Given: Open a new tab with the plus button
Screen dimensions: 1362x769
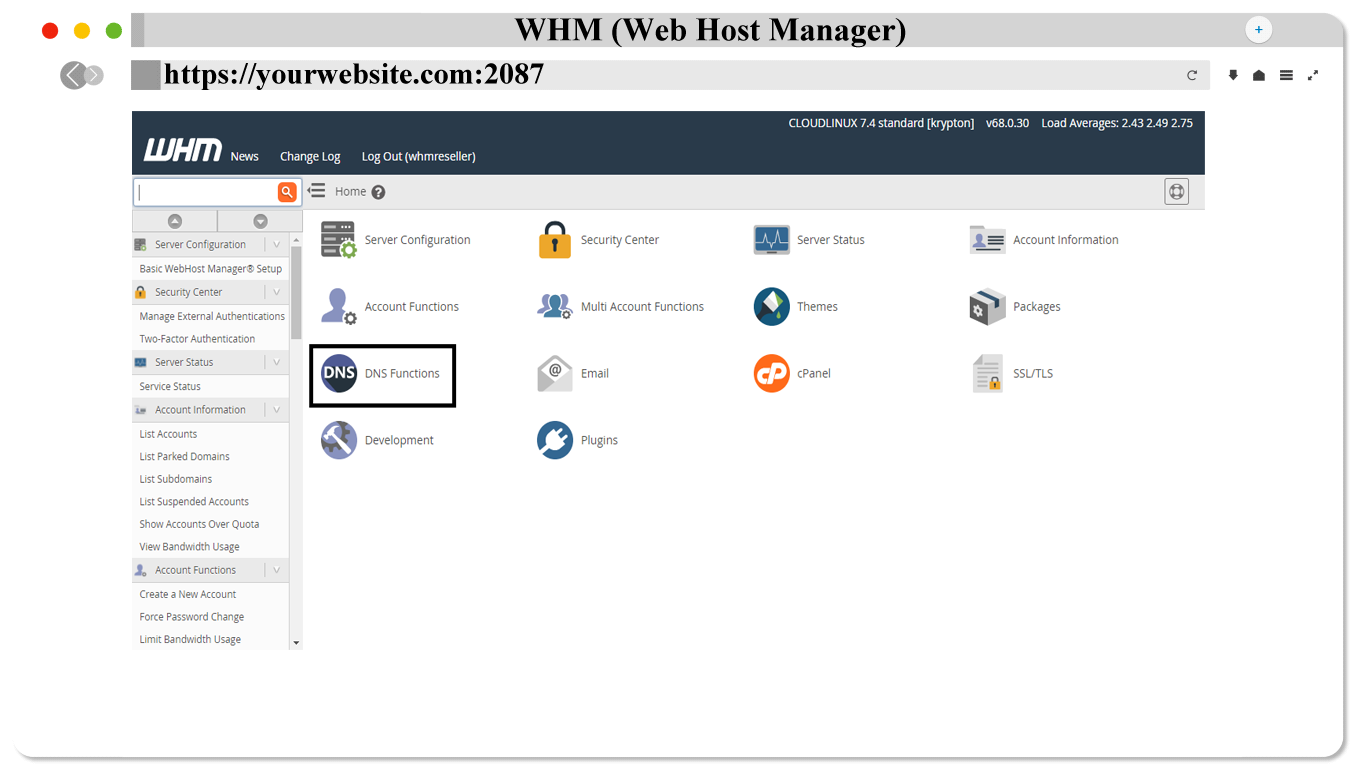Looking at the screenshot, I should coord(1258,30).
